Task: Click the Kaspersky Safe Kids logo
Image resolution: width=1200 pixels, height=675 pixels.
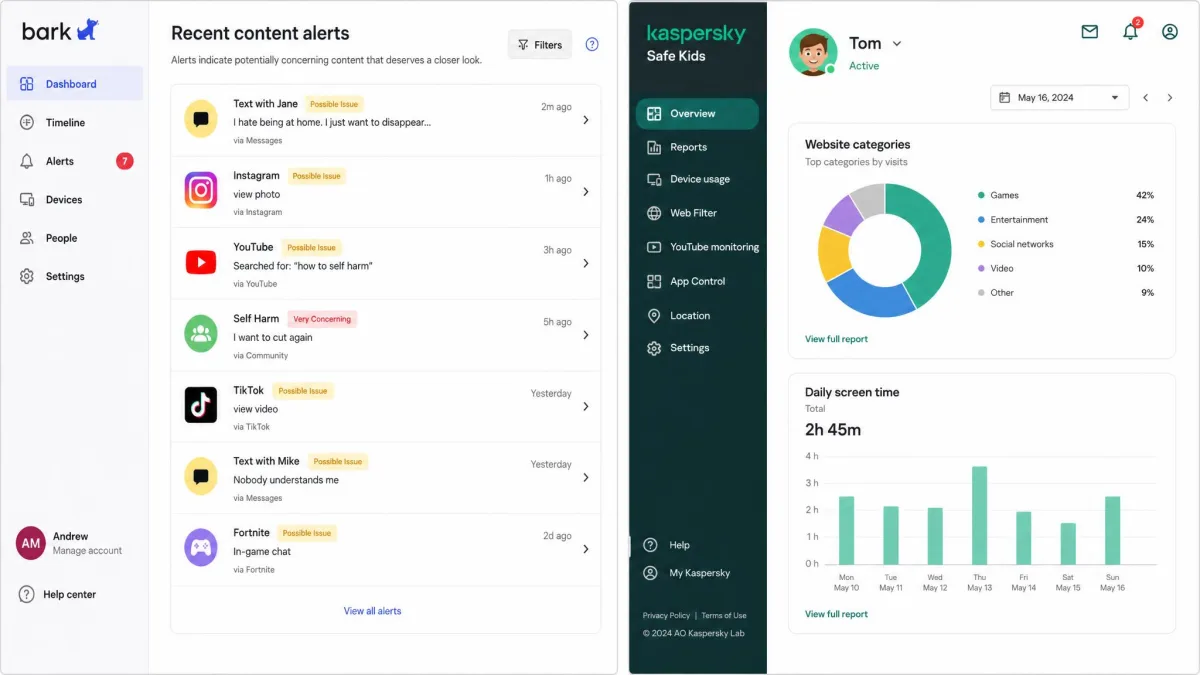Action: [696, 42]
